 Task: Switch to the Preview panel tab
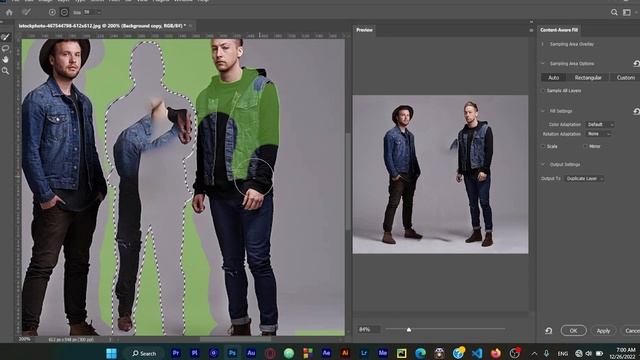click(x=364, y=30)
